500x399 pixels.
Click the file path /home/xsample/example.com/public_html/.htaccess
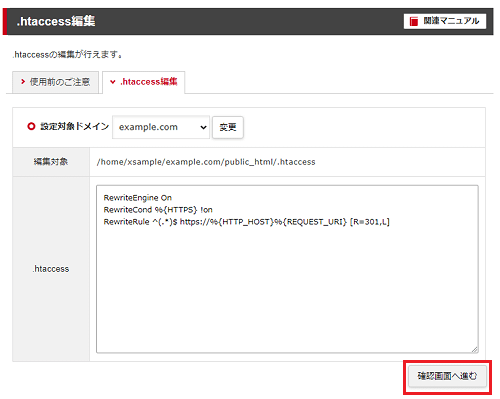tap(206, 162)
